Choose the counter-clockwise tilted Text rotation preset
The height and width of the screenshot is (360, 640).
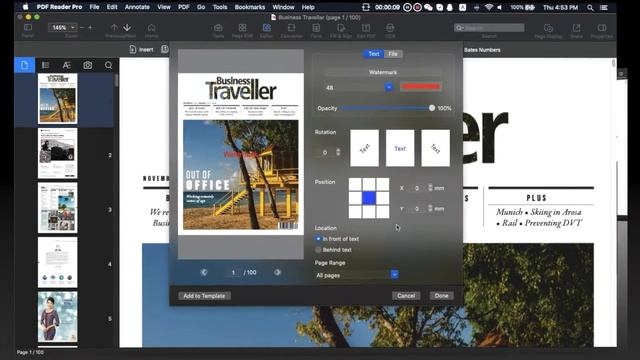click(364, 148)
